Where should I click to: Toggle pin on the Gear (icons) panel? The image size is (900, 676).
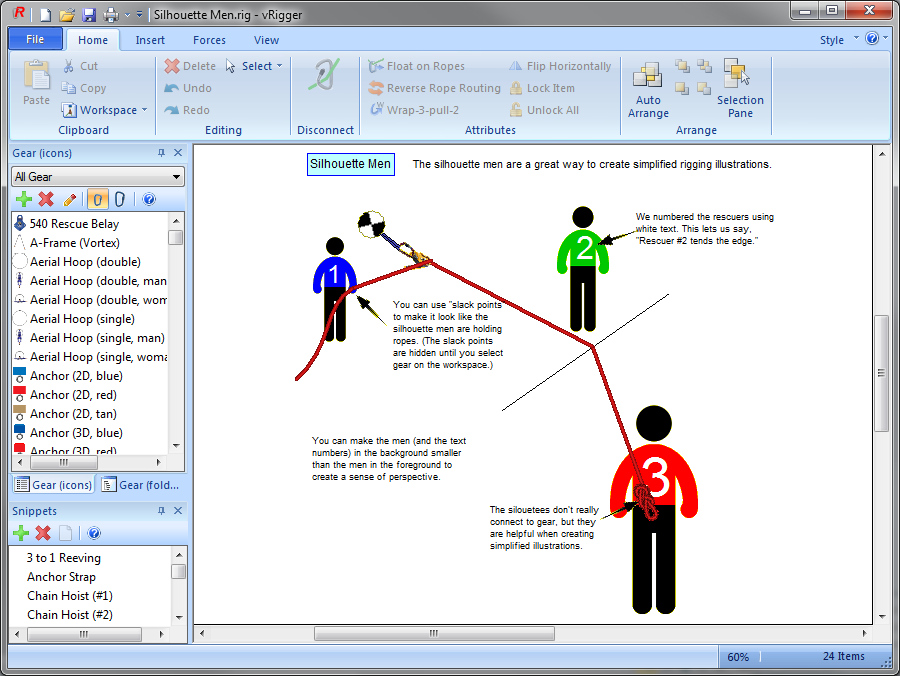point(161,153)
